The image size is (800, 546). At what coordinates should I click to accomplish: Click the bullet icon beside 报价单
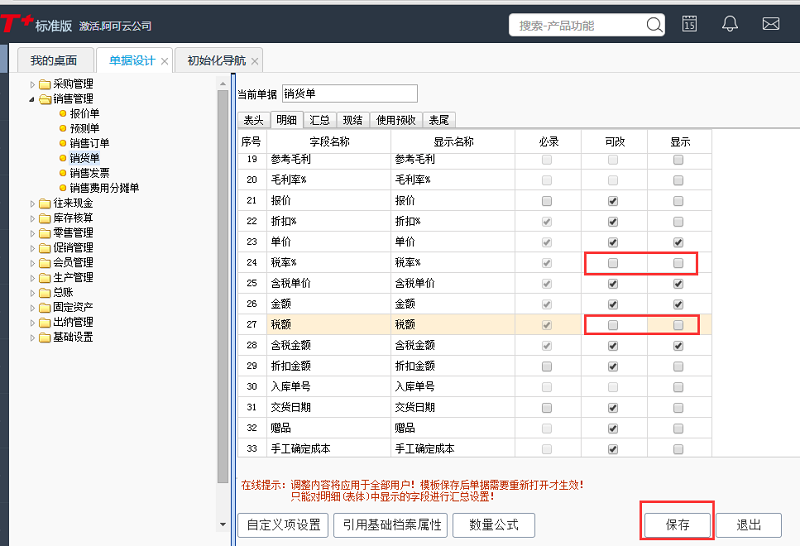pos(63,113)
